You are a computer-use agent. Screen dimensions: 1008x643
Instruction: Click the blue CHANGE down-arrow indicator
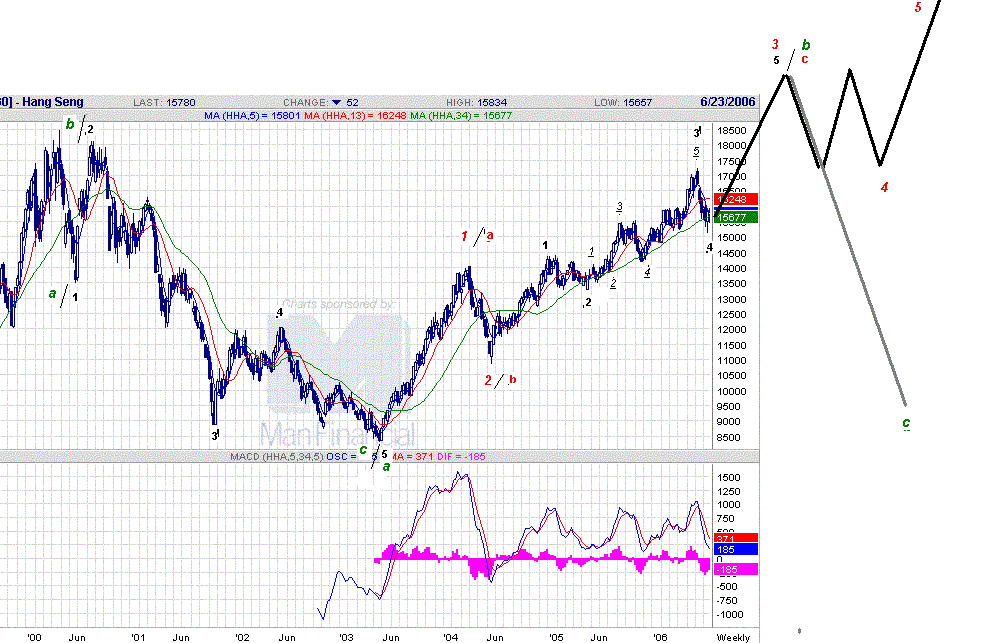tap(336, 102)
